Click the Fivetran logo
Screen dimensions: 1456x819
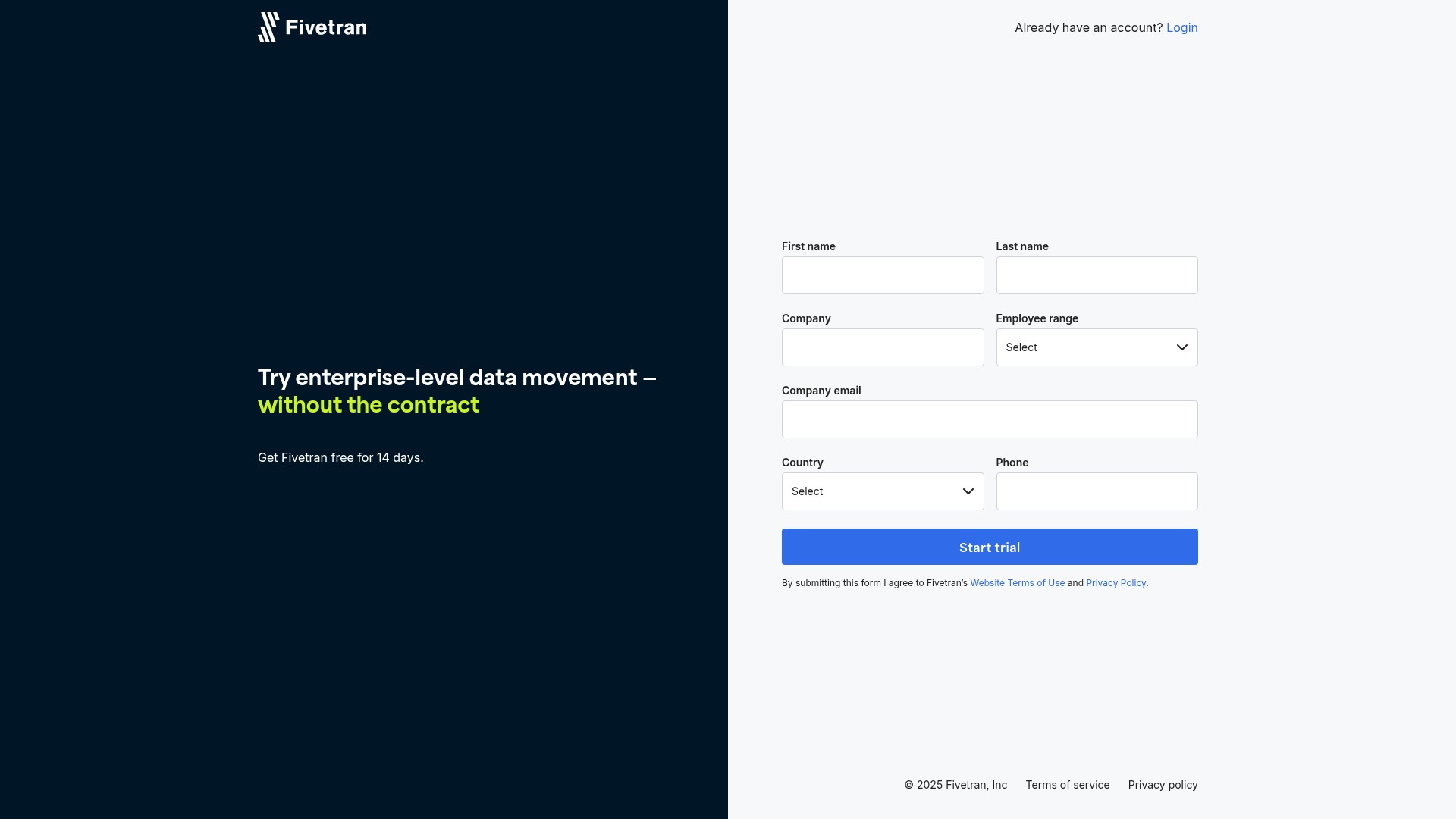click(312, 27)
